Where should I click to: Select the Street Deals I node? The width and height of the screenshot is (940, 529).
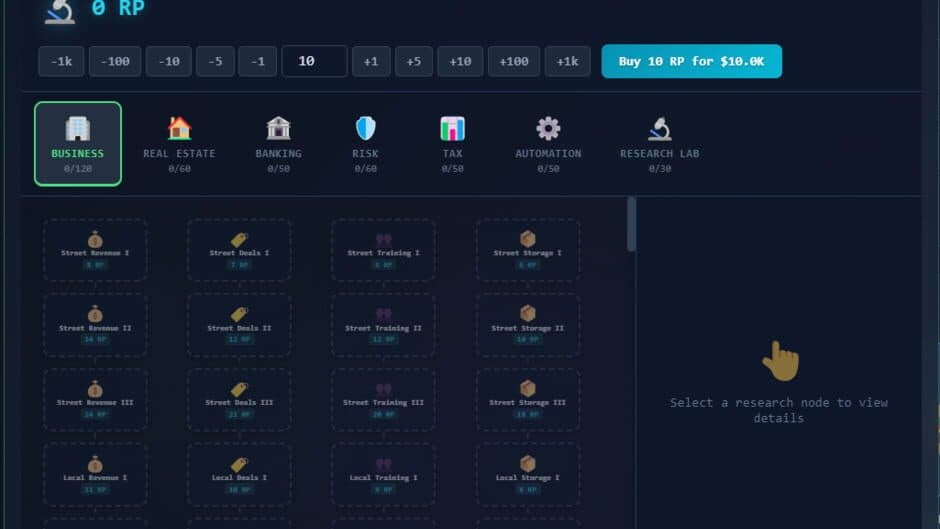[239, 250]
